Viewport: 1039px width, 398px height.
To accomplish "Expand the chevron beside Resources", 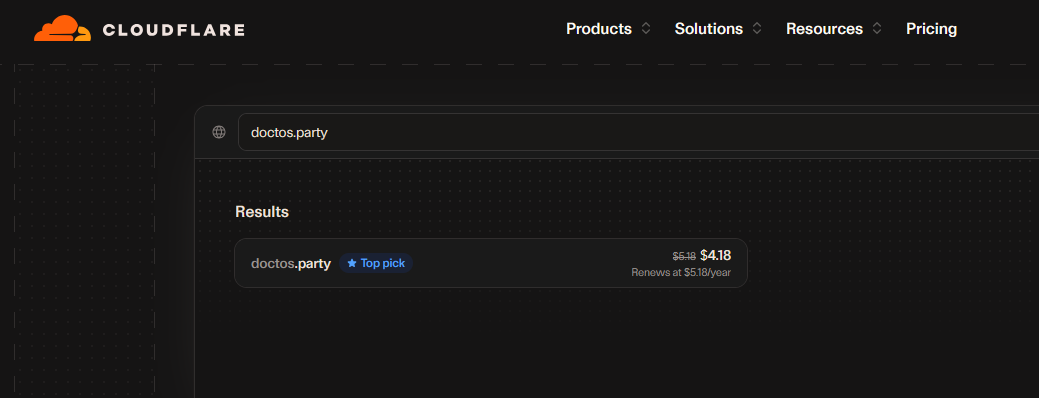I will pyautogui.click(x=877, y=29).
